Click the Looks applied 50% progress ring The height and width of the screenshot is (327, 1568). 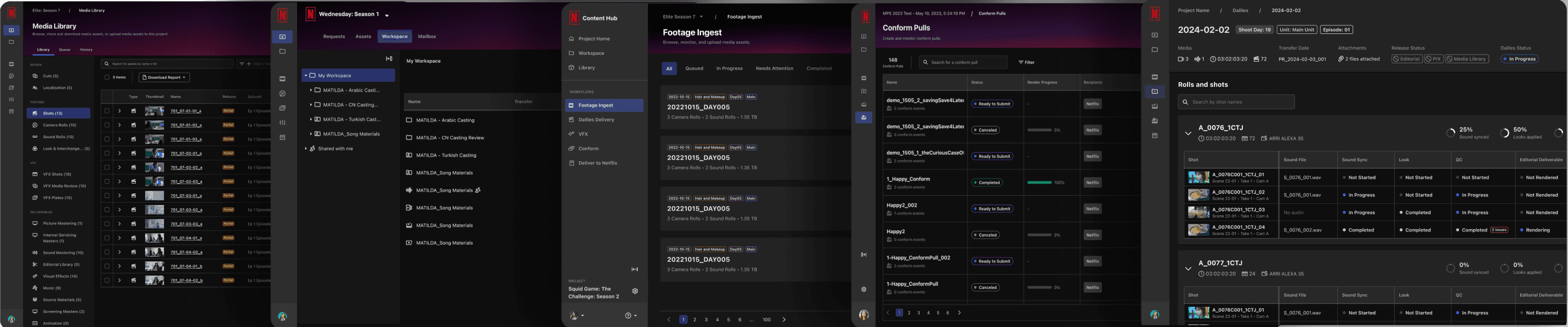(x=1504, y=133)
